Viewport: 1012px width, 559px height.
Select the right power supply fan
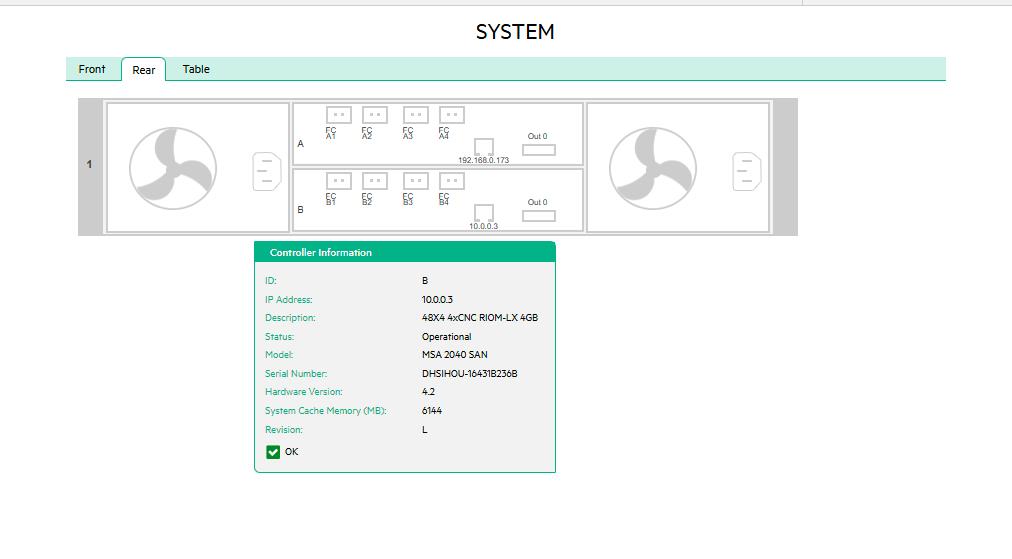(x=653, y=168)
